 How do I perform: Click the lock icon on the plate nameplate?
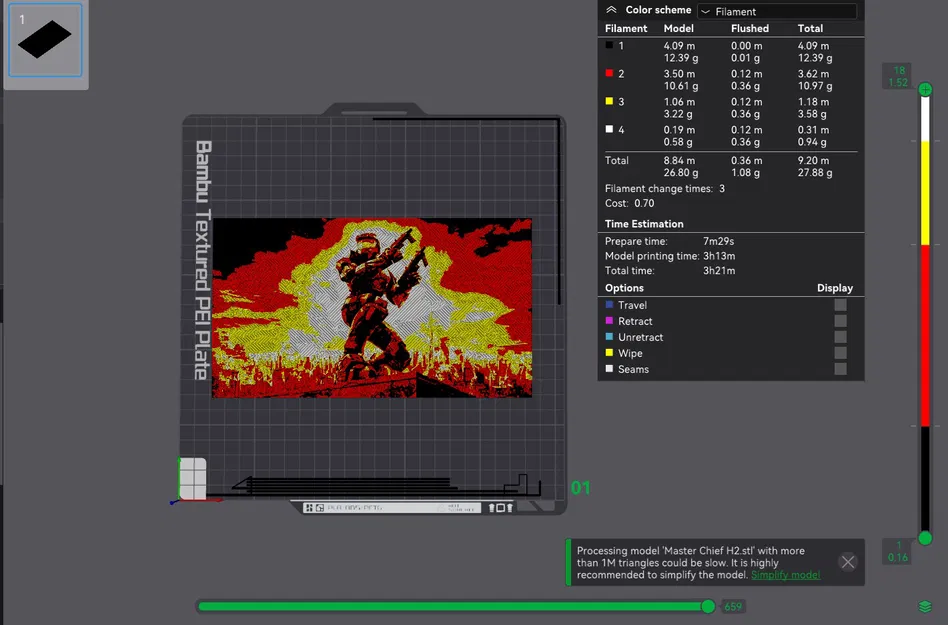click(493, 506)
